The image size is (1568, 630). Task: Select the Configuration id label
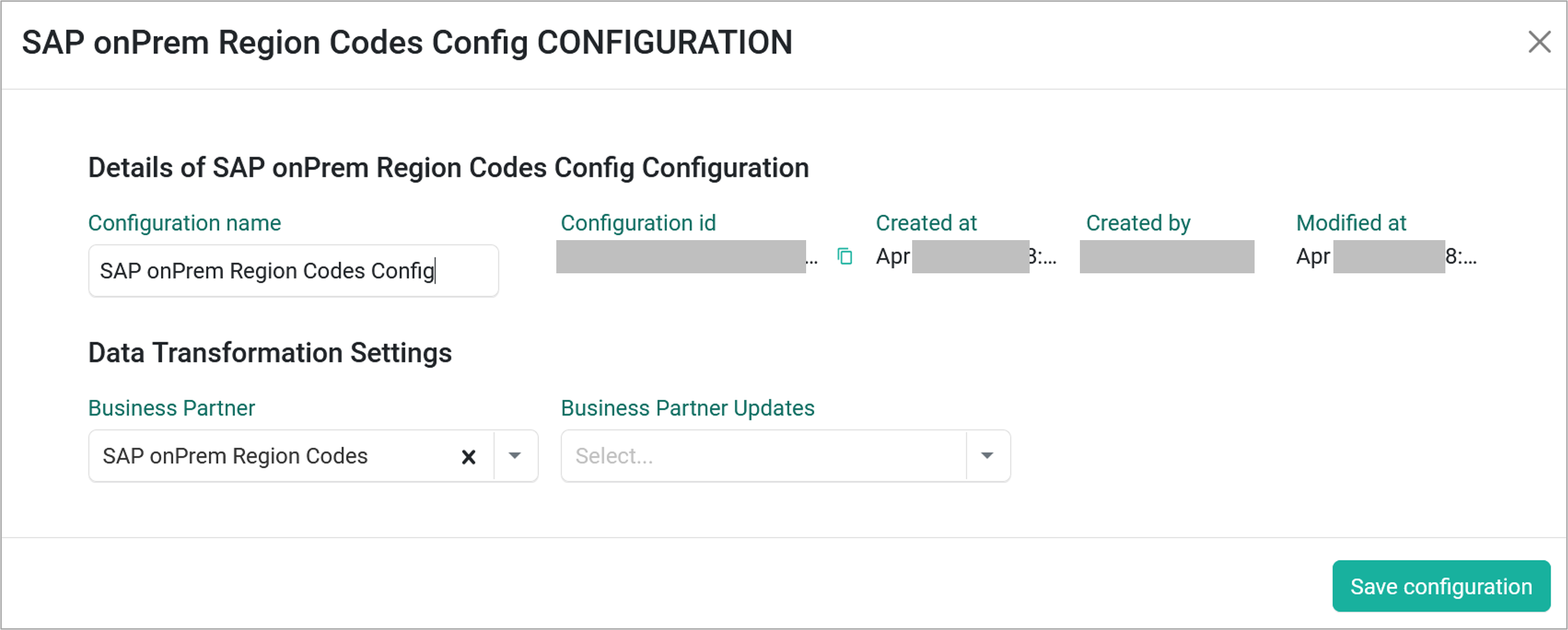click(x=638, y=223)
